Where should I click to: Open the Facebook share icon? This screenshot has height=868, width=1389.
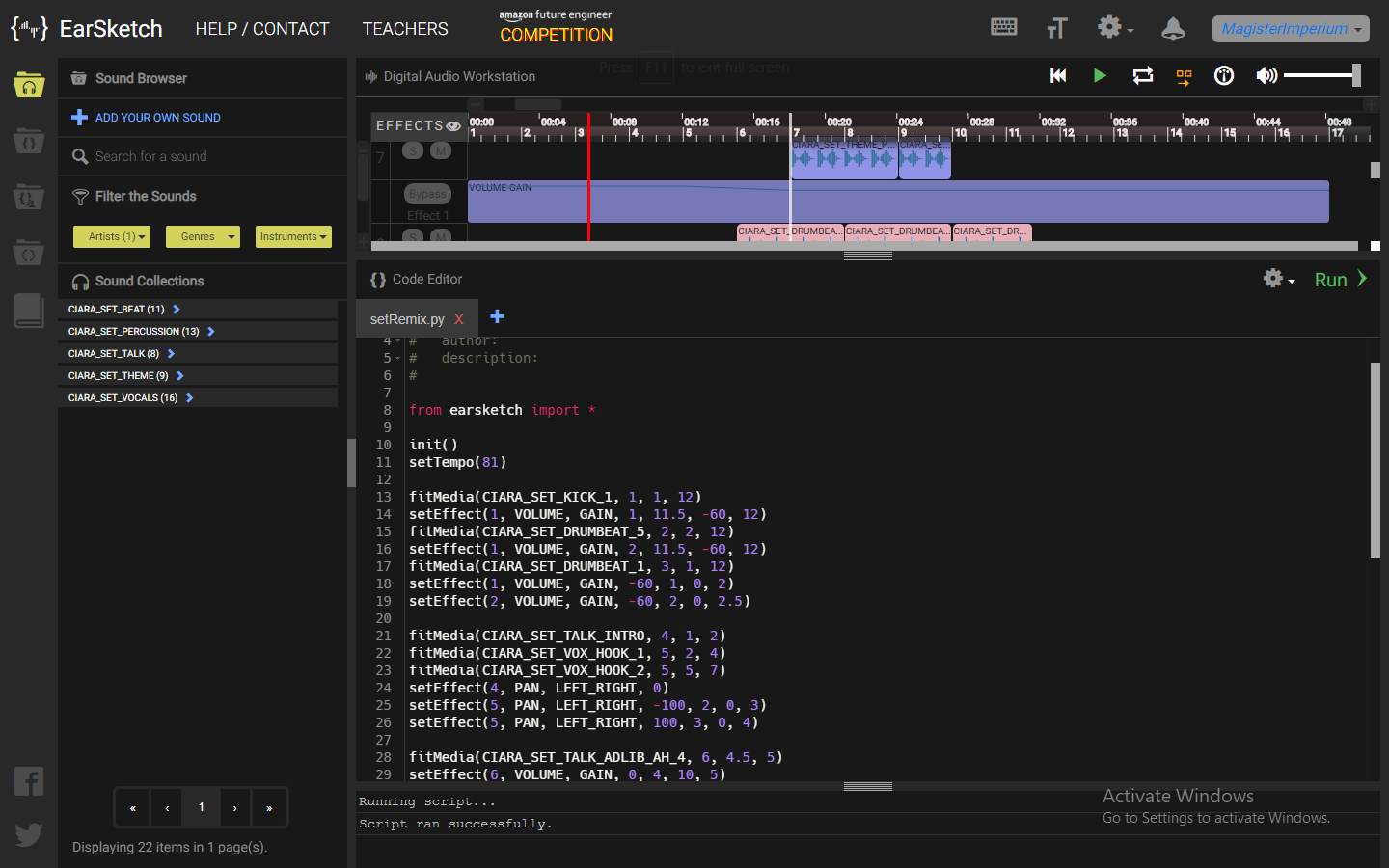click(x=29, y=781)
